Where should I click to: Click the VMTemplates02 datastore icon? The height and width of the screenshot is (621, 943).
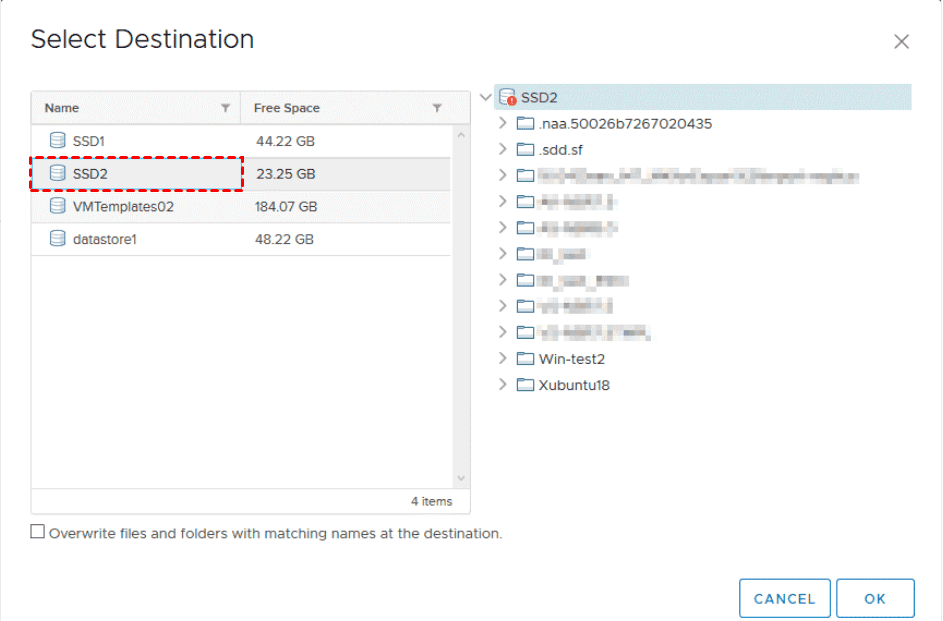tap(57, 206)
